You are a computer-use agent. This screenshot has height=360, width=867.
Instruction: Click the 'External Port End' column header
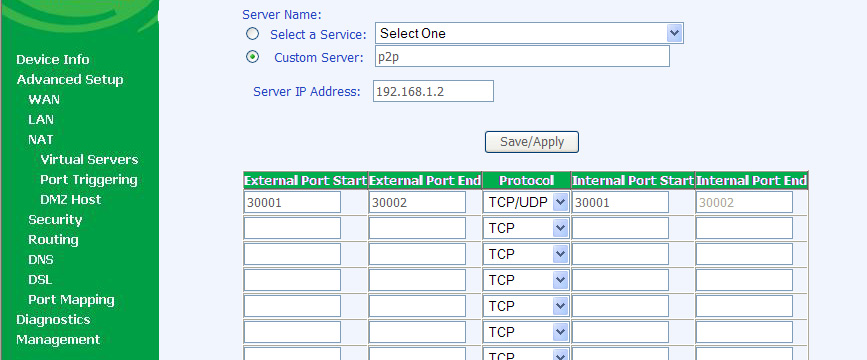424,180
